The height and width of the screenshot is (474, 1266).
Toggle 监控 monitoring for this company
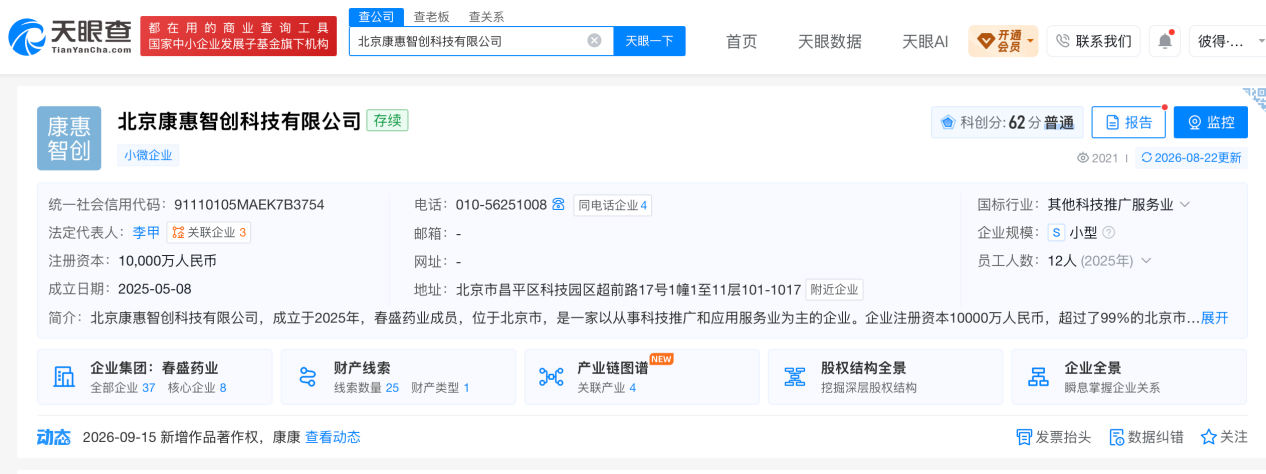(x=1210, y=122)
